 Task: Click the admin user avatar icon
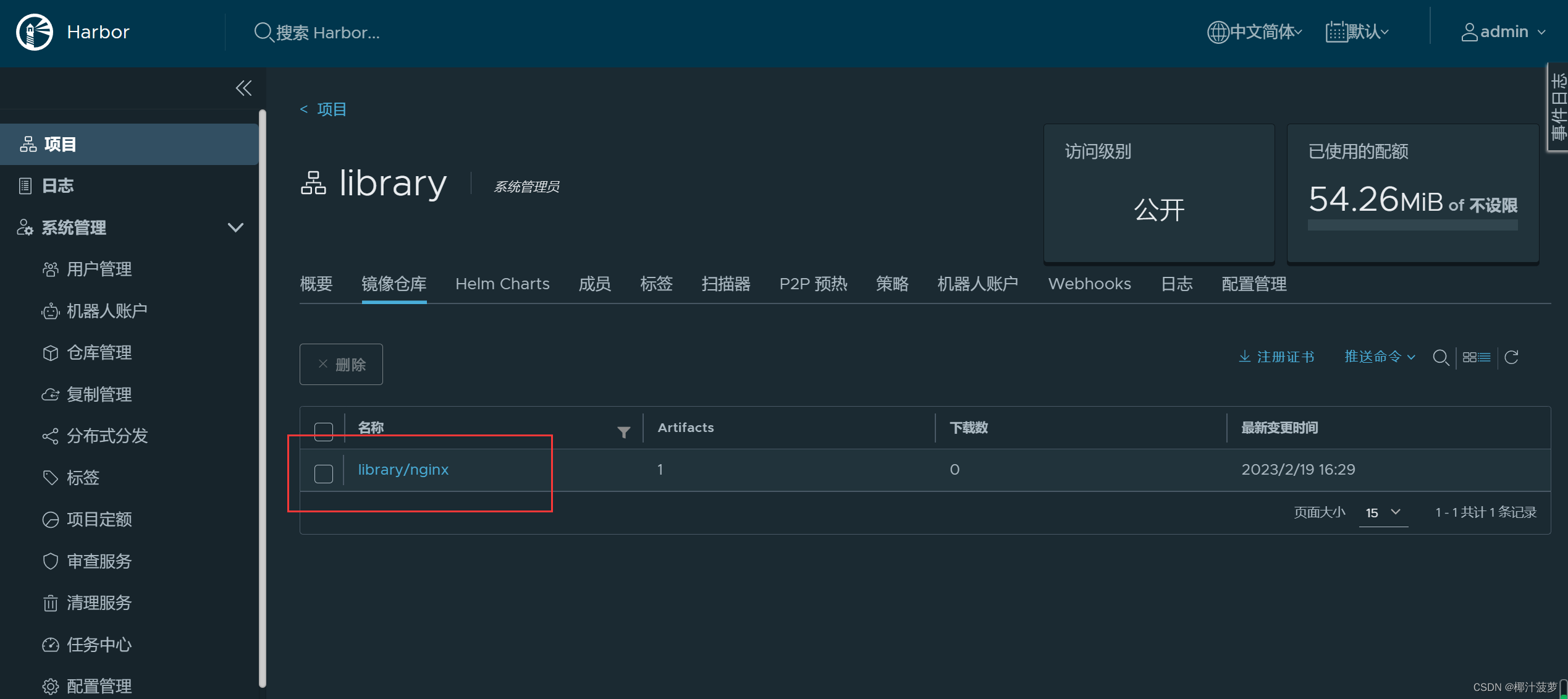click(x=1469, y=32)
